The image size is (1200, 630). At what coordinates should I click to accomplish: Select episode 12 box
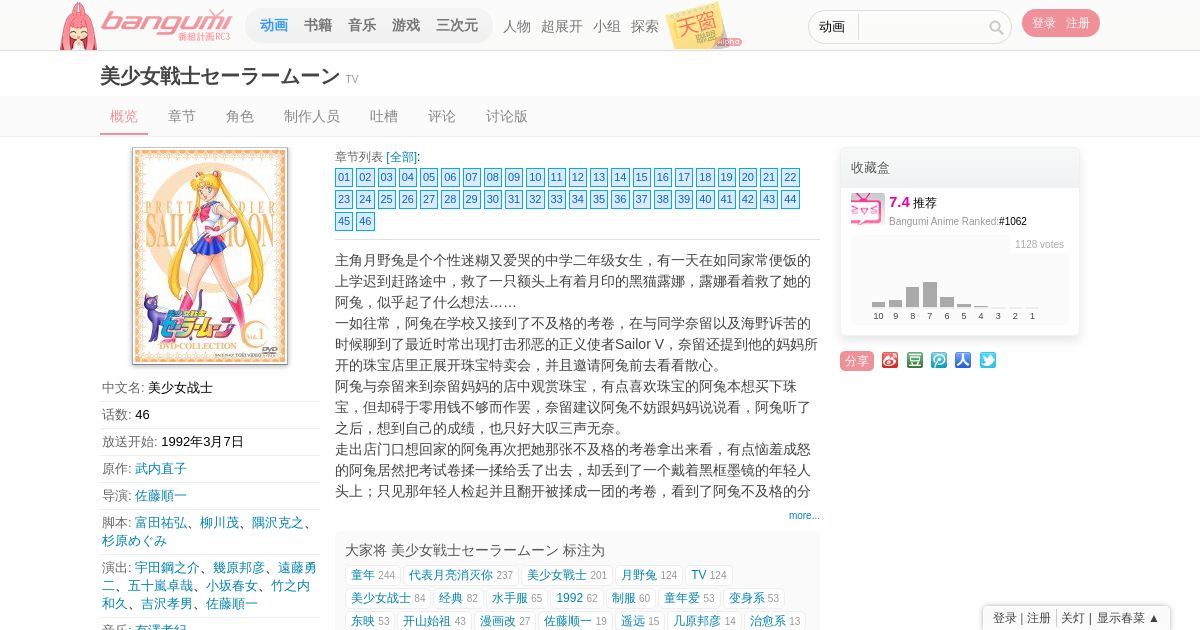578,177
